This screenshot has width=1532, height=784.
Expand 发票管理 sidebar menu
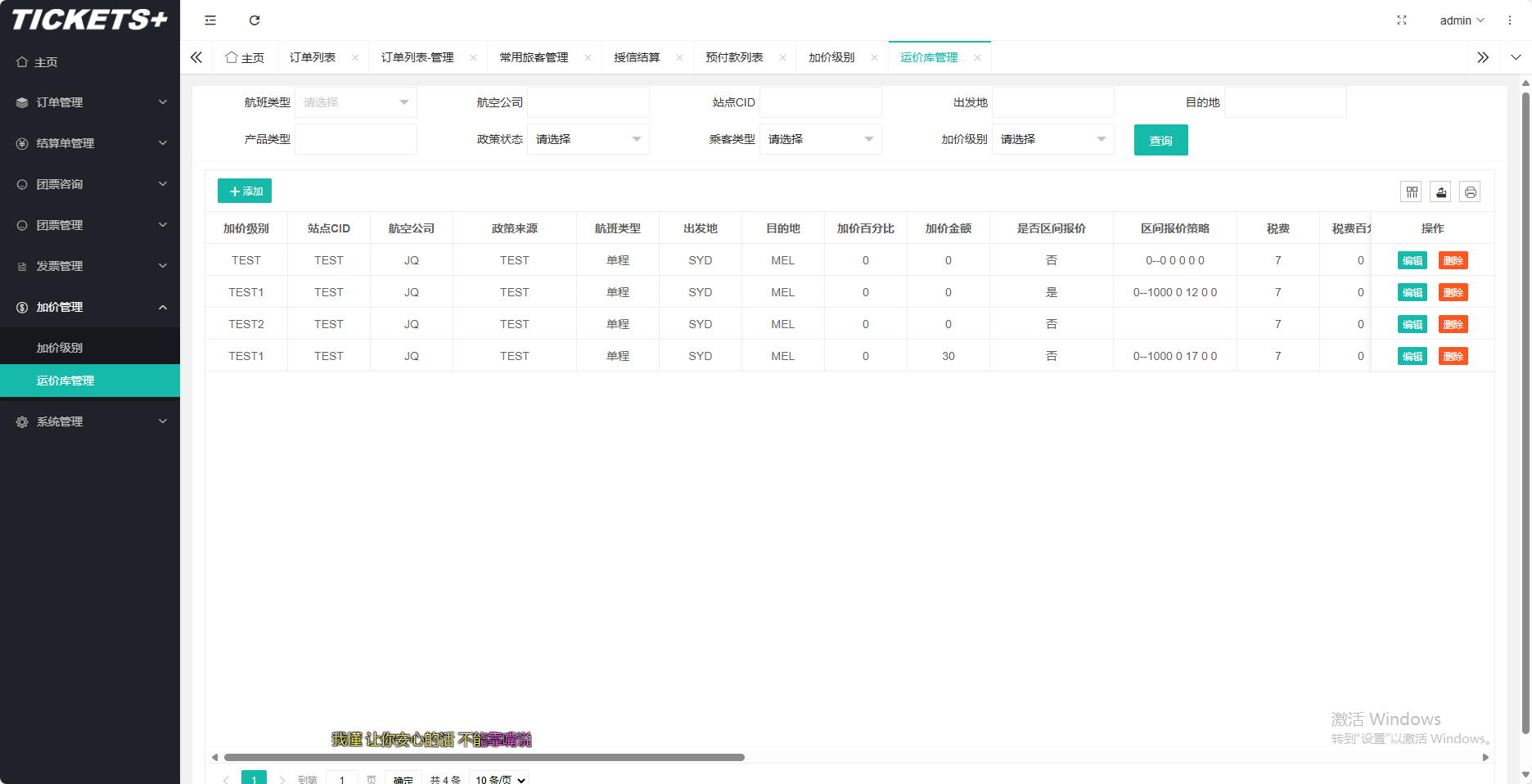pos(90,266)
